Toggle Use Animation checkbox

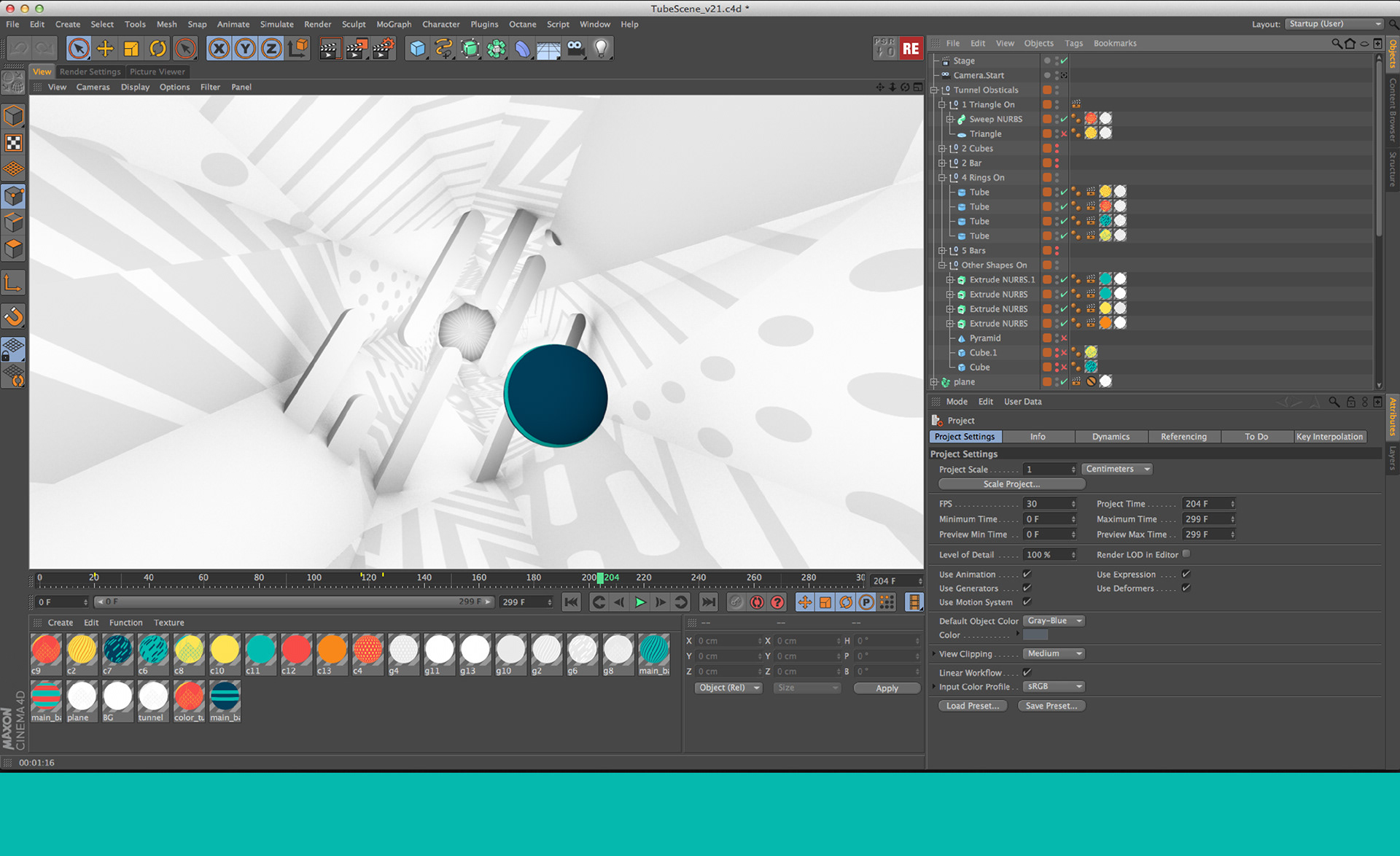pyautogui.click(x=1027, y=575)
